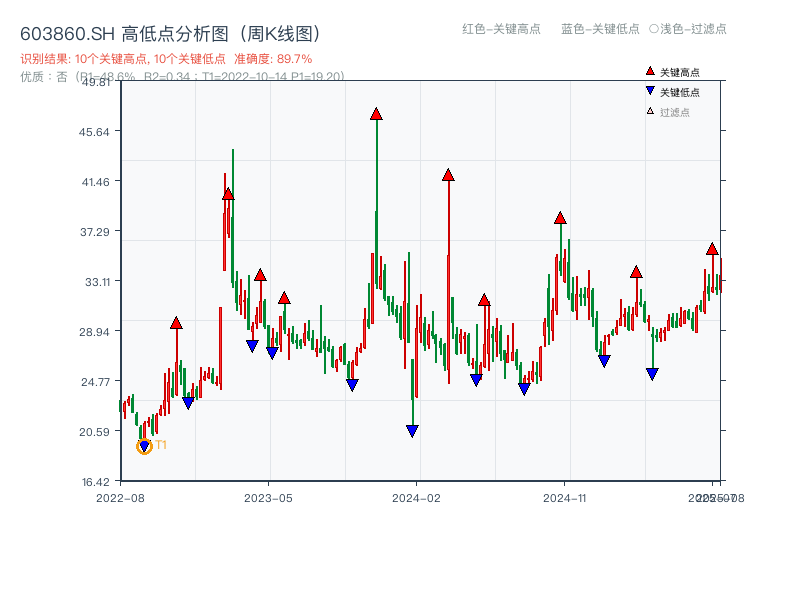Click the orange circle marker labeled T1

(142, 445)
